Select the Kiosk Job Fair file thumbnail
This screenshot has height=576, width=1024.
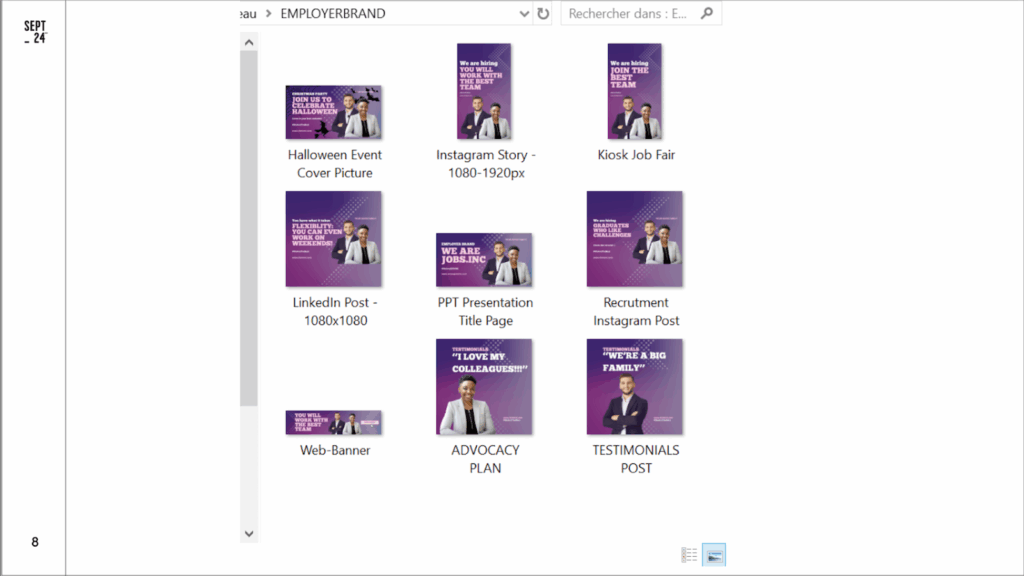click(x=635, y=91)
